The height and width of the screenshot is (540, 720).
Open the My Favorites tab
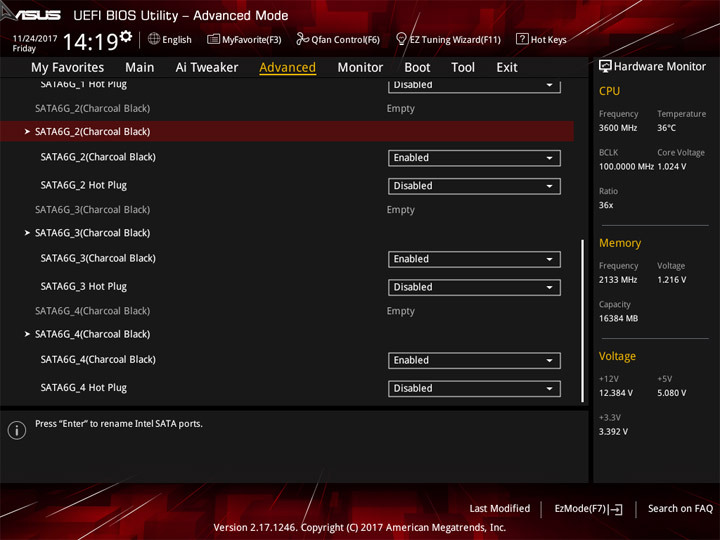[68, 68]
